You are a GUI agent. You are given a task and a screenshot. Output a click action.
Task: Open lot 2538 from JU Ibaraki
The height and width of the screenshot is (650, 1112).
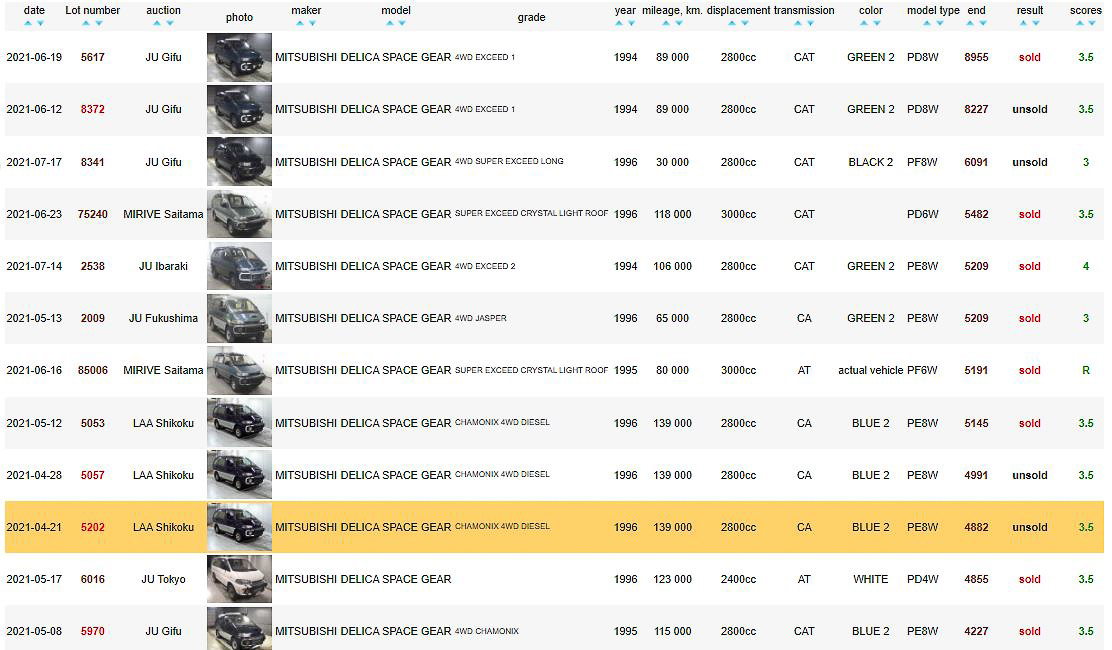(x=92, y=266)
